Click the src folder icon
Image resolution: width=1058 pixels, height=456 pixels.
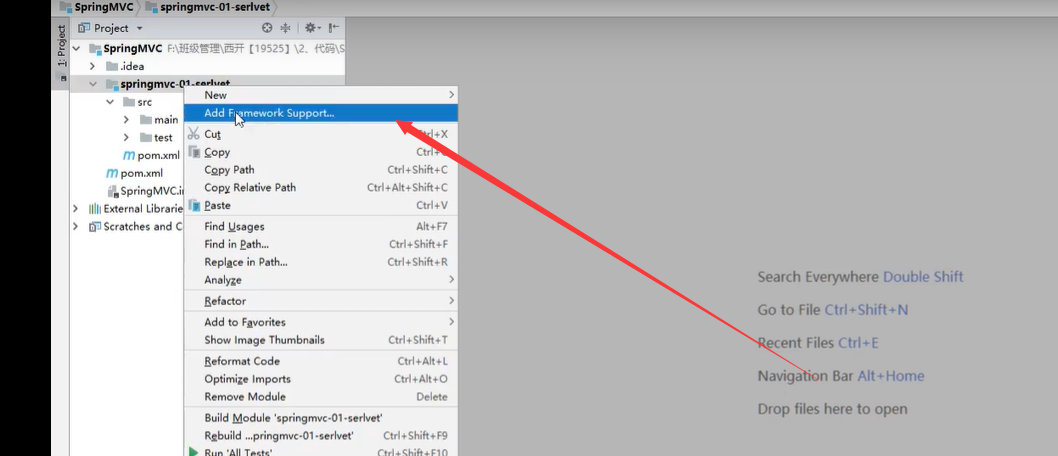(129, 102)
